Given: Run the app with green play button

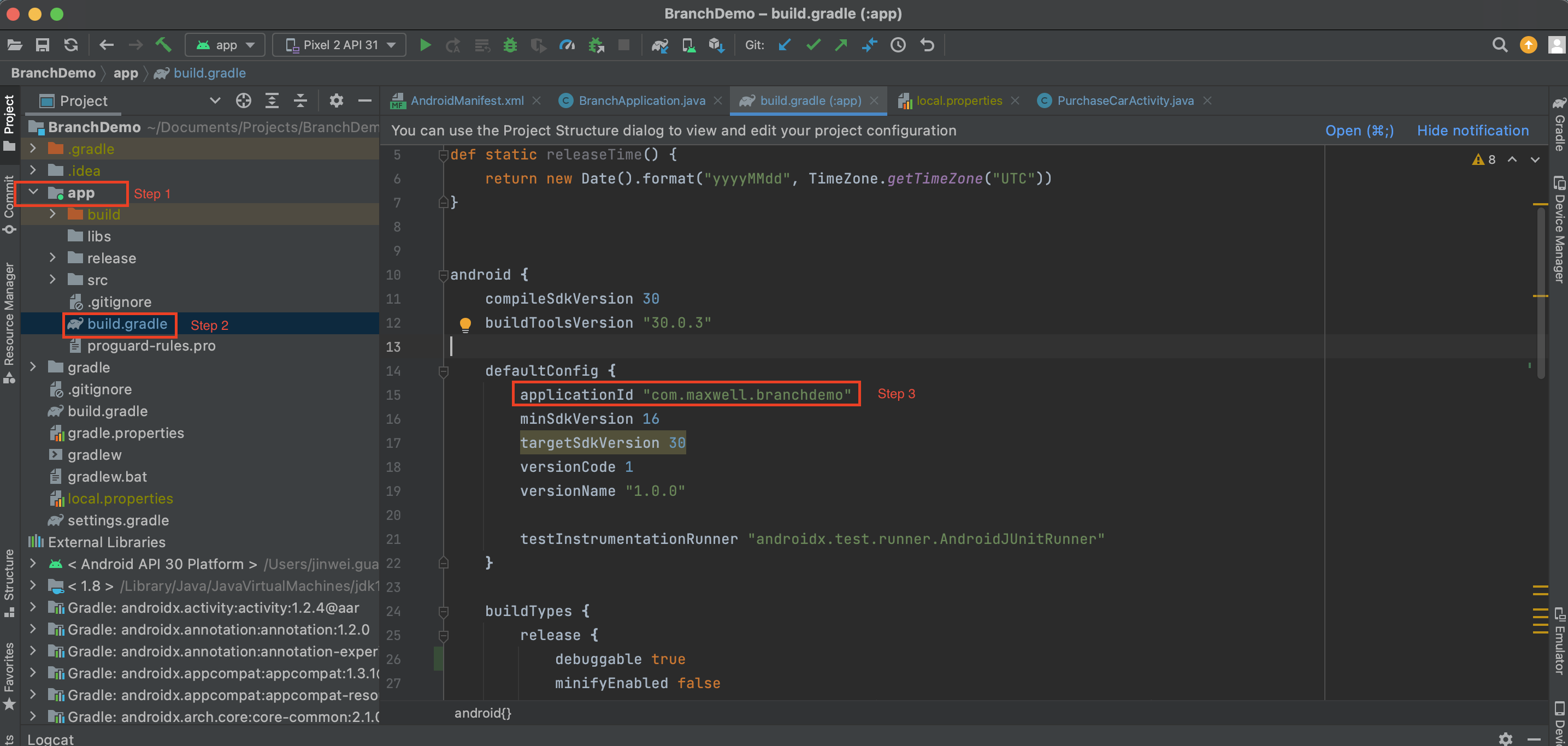Looking at the screenshot, I should tap(426, 45).
